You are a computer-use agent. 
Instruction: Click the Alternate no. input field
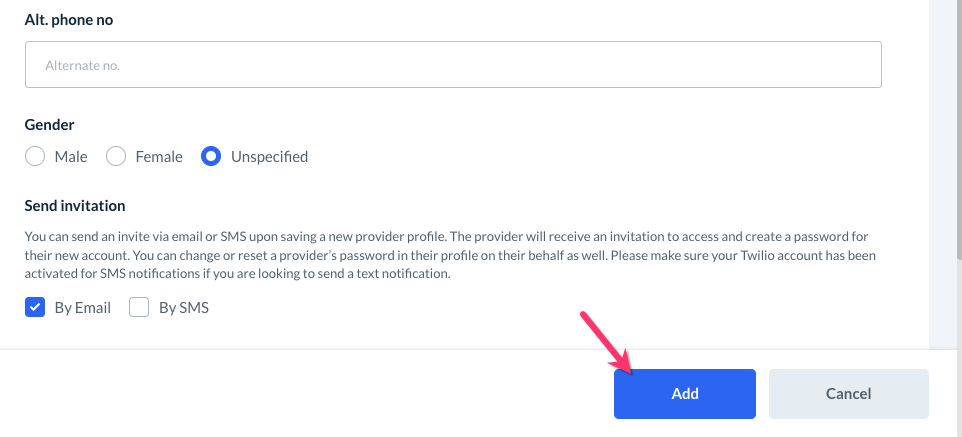(x=452, y=64)
